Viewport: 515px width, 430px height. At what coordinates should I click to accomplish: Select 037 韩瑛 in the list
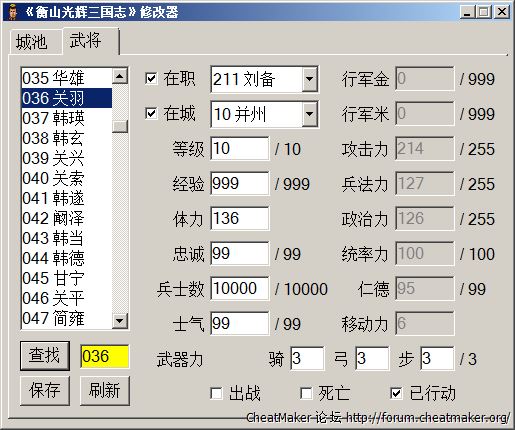pyautogui.click(x=67, y=118)
